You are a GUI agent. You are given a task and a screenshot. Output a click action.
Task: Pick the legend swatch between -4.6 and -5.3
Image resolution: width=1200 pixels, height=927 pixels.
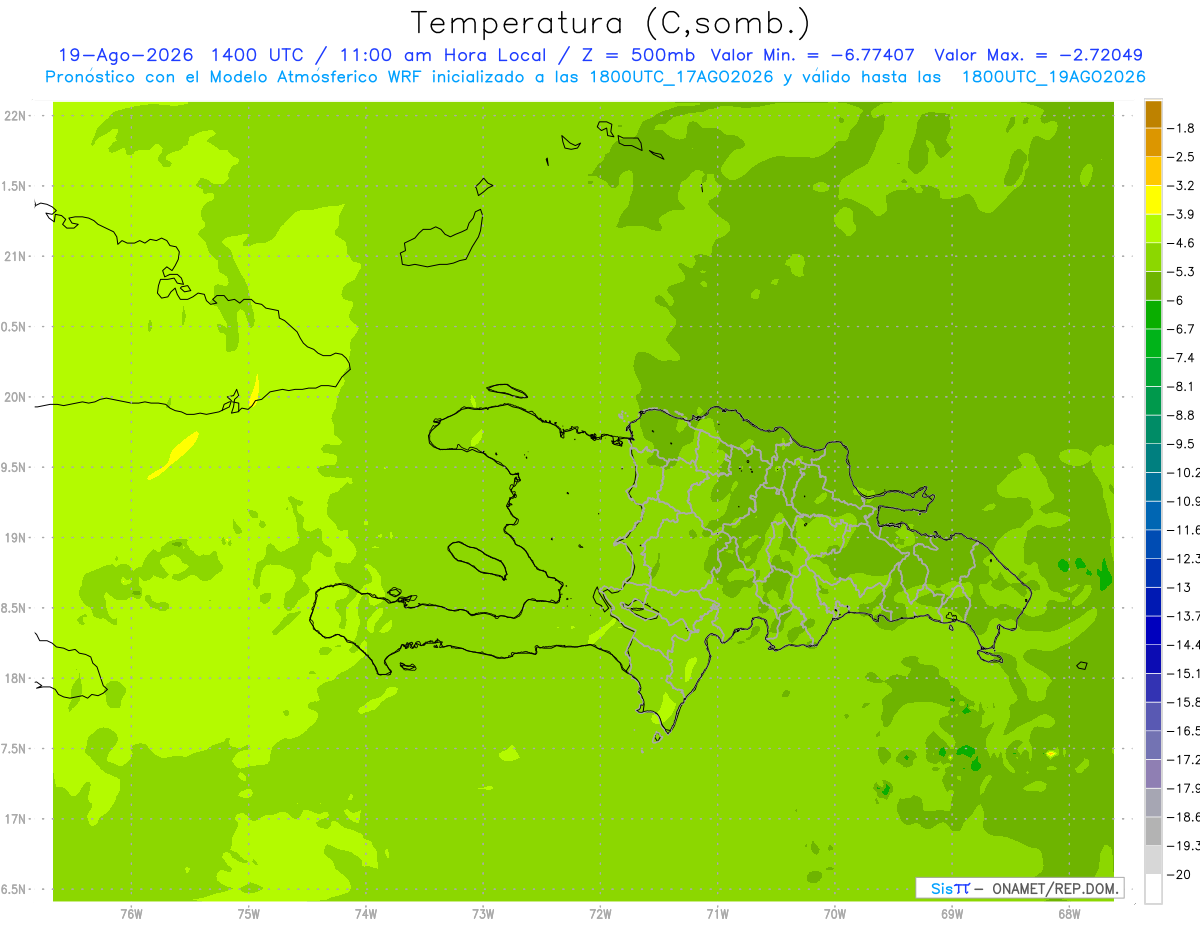[1153, 257]
